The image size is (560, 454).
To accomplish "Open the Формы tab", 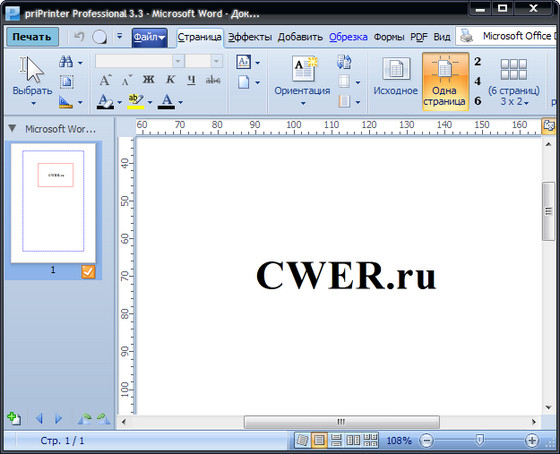I will [389, 37].
